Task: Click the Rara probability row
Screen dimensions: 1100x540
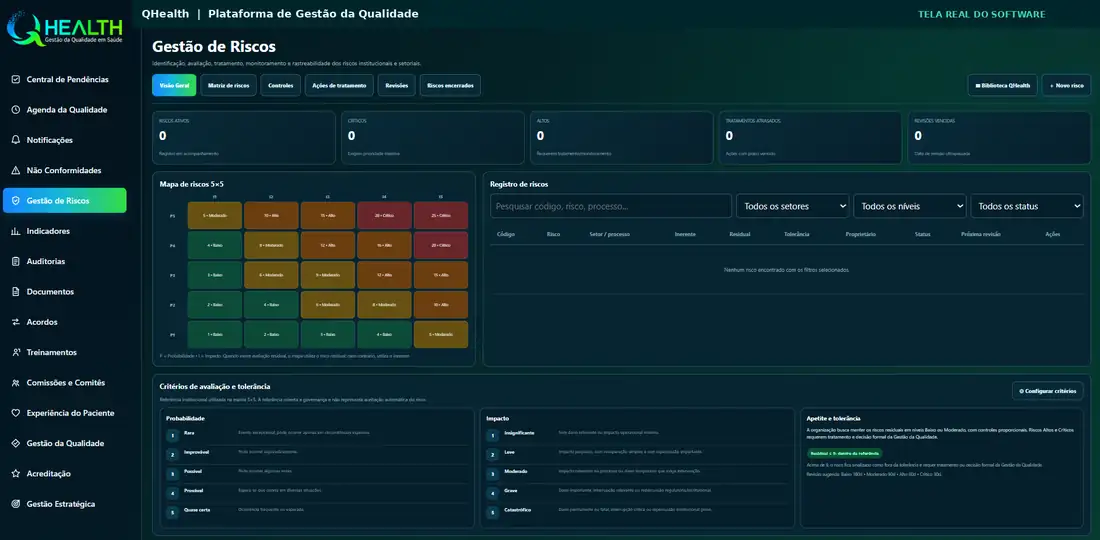Action: pos(317,436)
